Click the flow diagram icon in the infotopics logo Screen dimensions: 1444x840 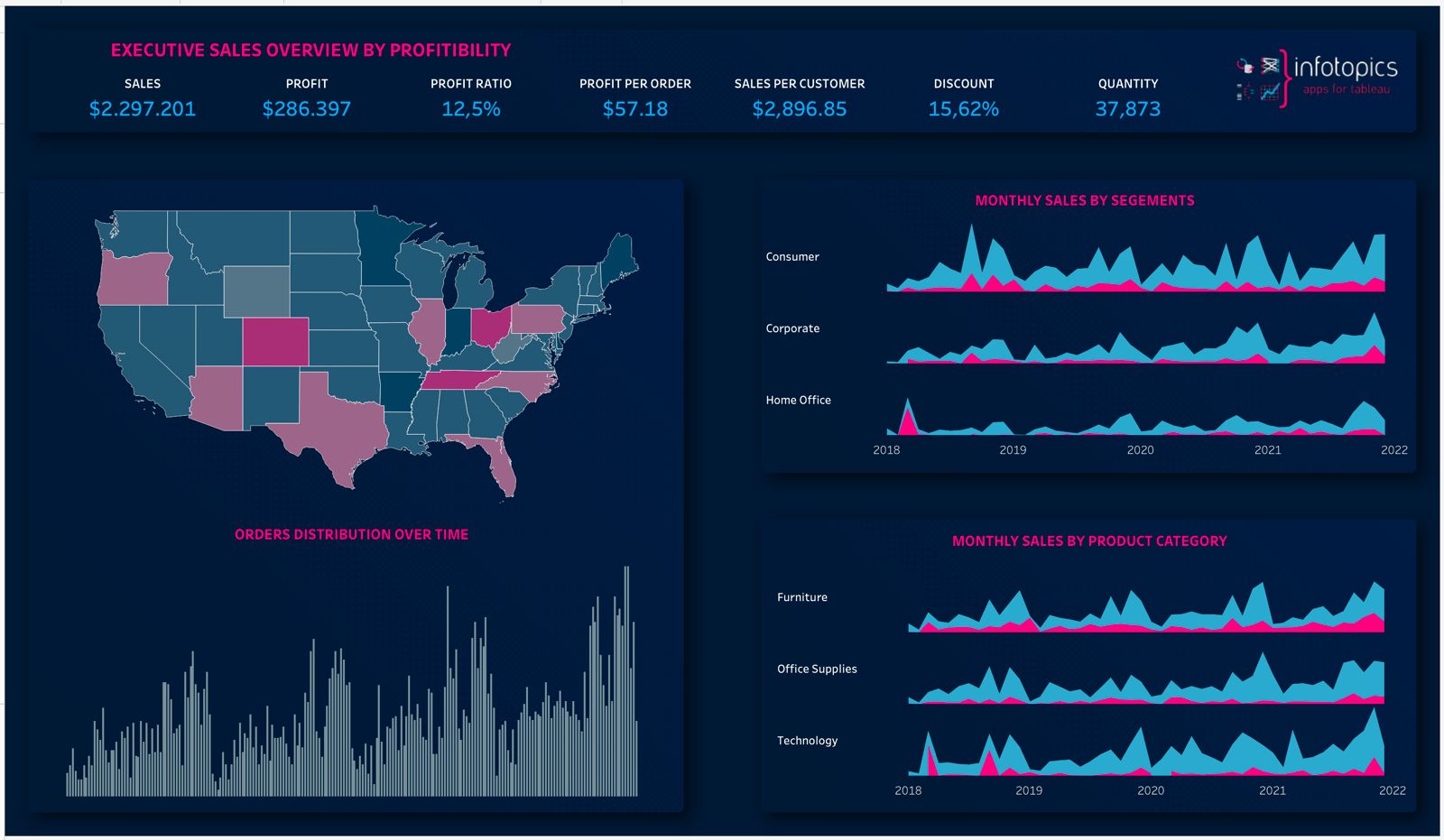tap(1269, 65)
